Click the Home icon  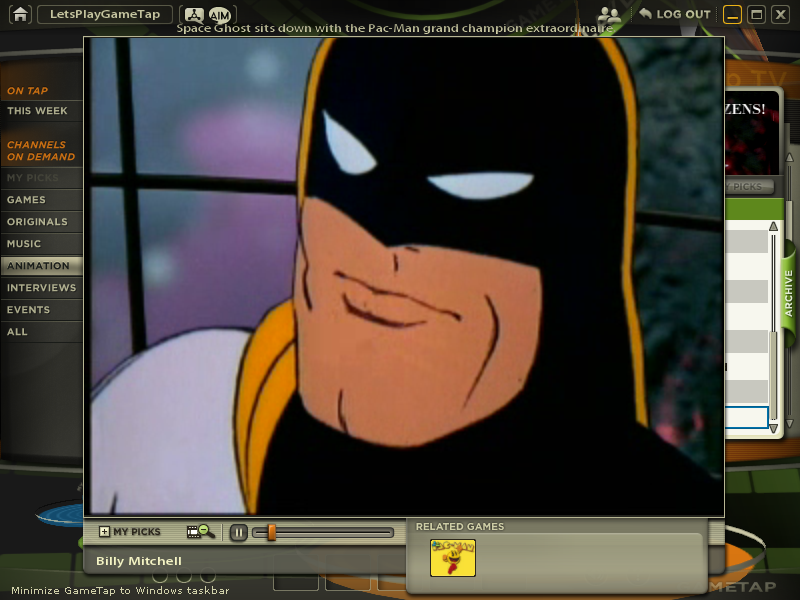[x=20, y=14]
